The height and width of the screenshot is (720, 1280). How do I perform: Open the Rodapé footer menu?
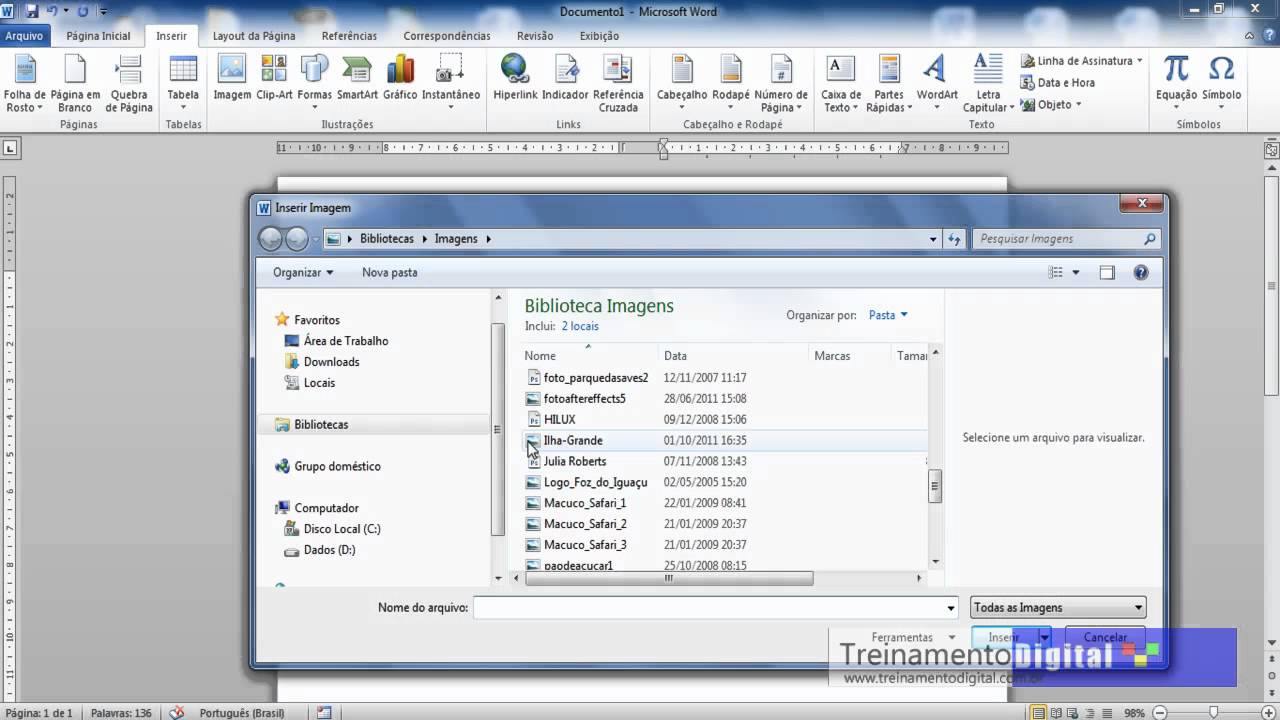click(731, 84)
